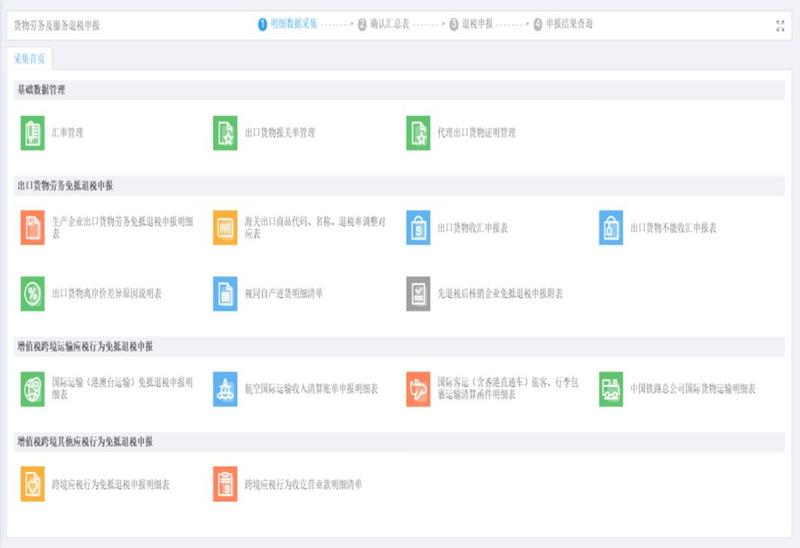Open the 航空国际运输收入清算账单申报明细表 icon
800x548 pixels.
tap(225, 389)
